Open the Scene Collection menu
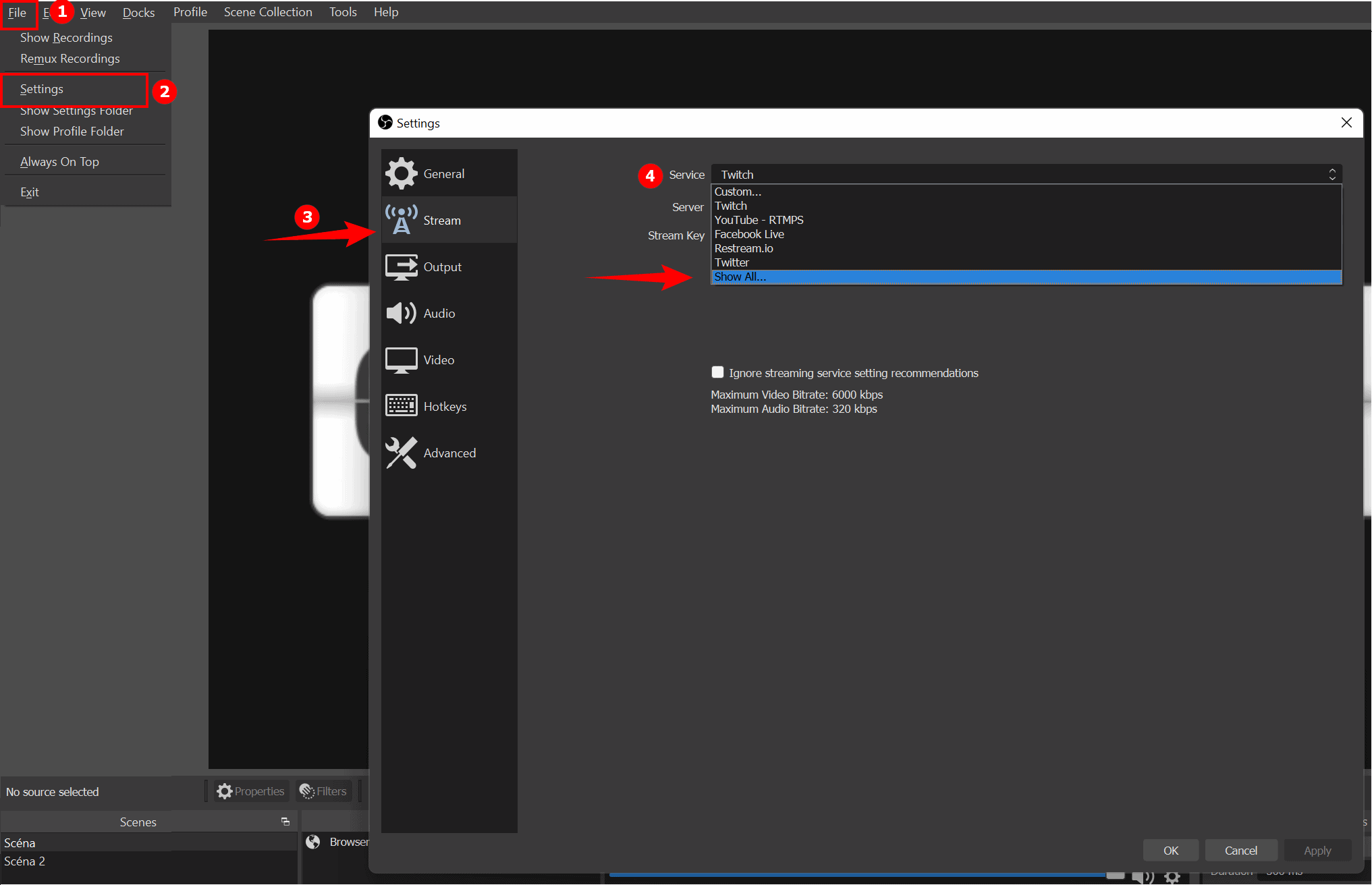Screen dimensions: 1372x885 click(x=268, y=12)
